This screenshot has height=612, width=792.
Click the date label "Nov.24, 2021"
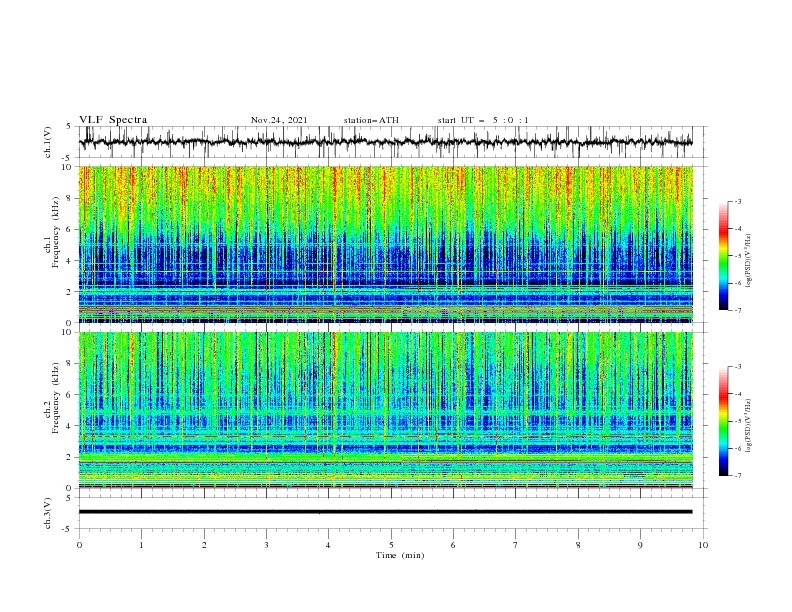click(x=279, y=120)
